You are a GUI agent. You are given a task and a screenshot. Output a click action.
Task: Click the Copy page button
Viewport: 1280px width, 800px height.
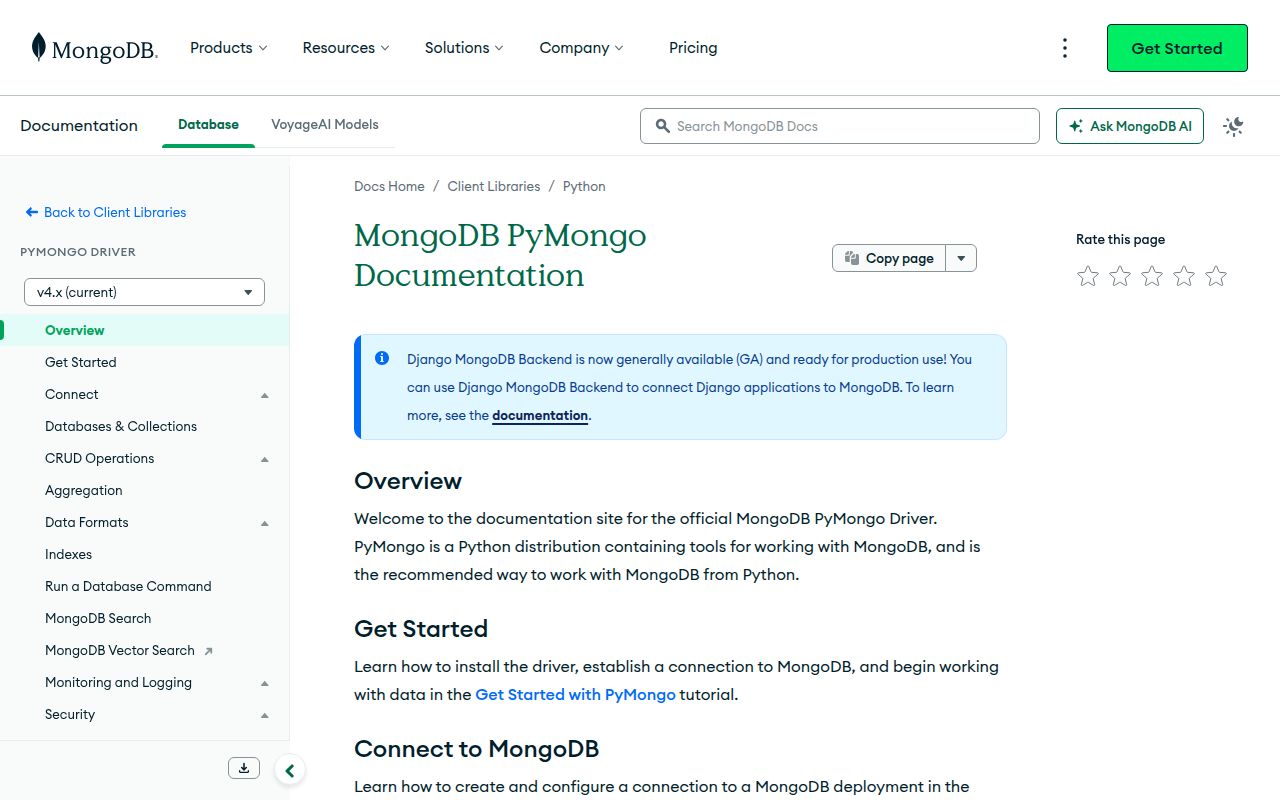click(x=889, y=258)
